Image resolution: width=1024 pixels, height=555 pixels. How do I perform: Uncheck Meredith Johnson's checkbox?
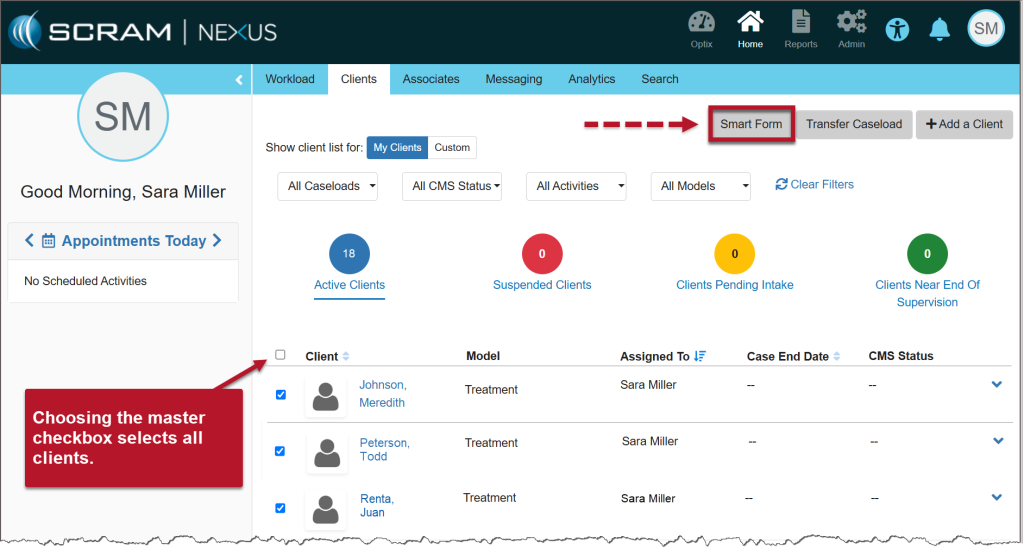click(280, 394)
